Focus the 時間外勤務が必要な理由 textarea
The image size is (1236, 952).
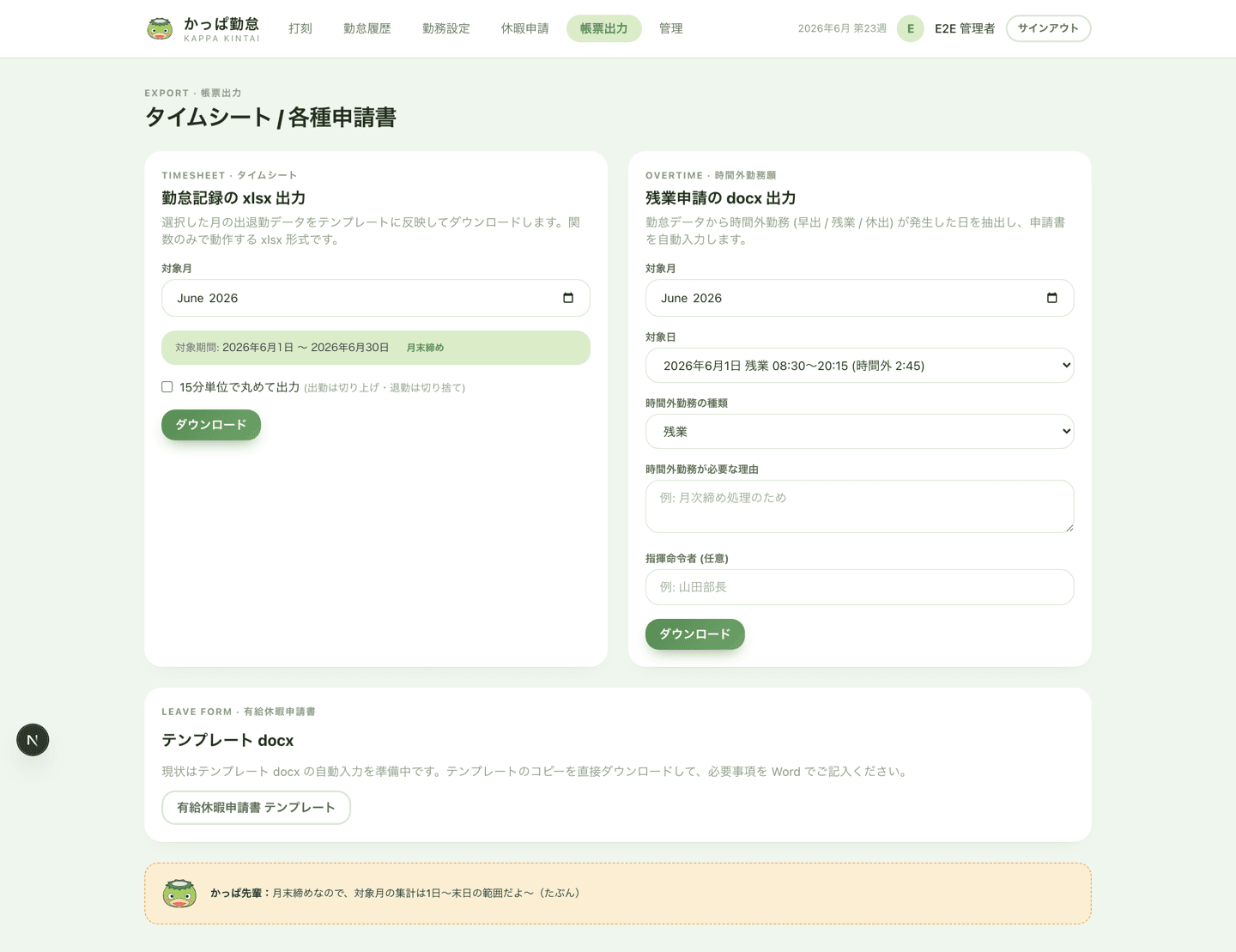(859, 506)
